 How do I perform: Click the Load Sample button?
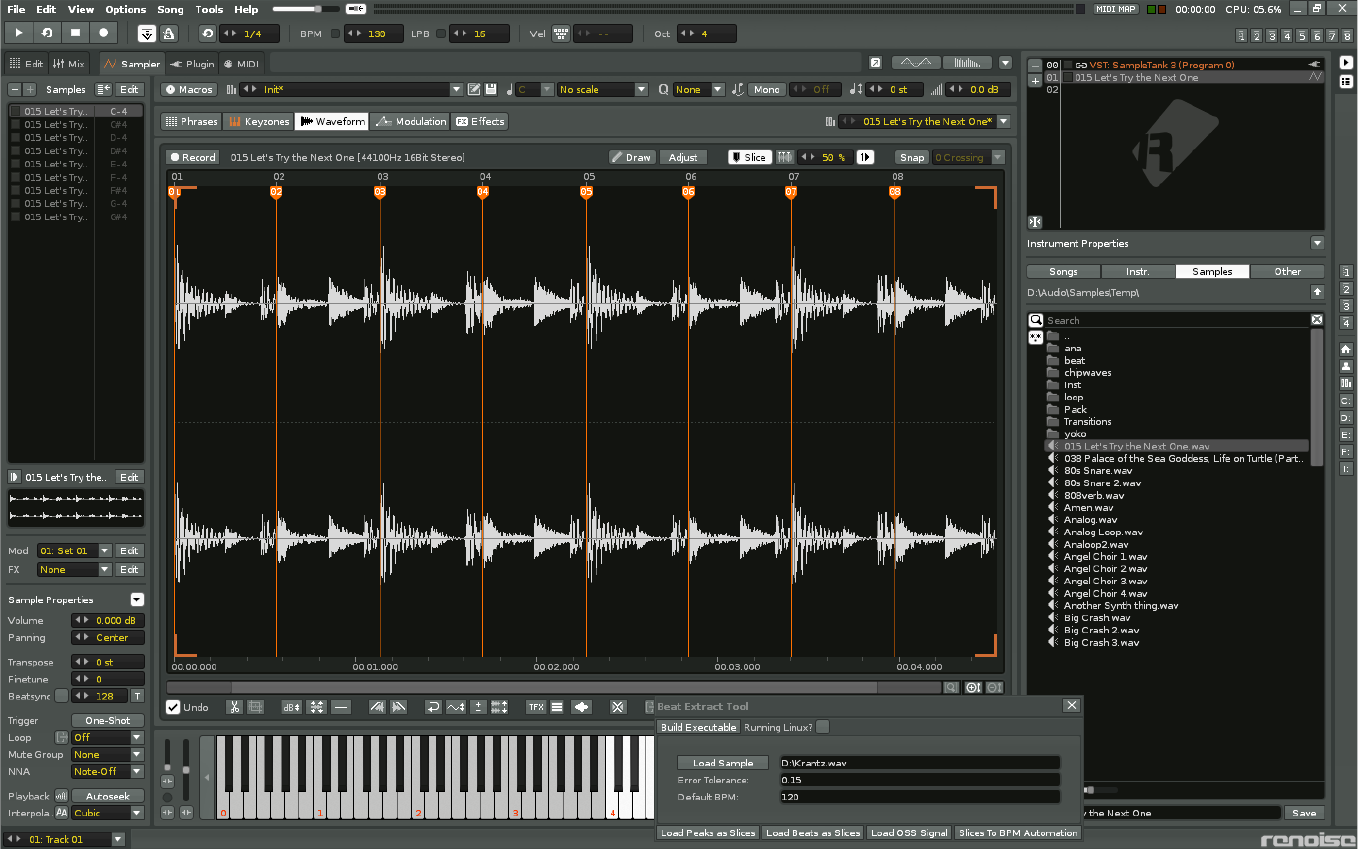(722, 763)
